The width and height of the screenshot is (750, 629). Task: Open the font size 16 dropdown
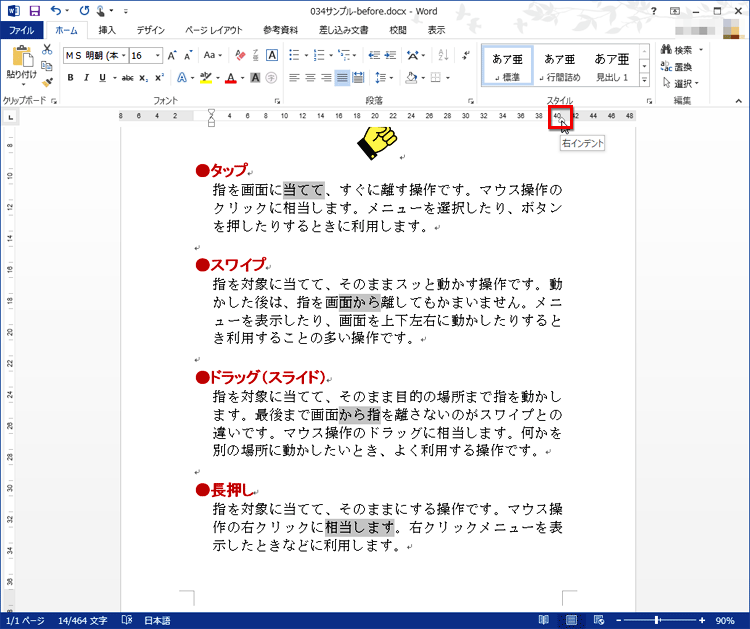coord(157,55)
